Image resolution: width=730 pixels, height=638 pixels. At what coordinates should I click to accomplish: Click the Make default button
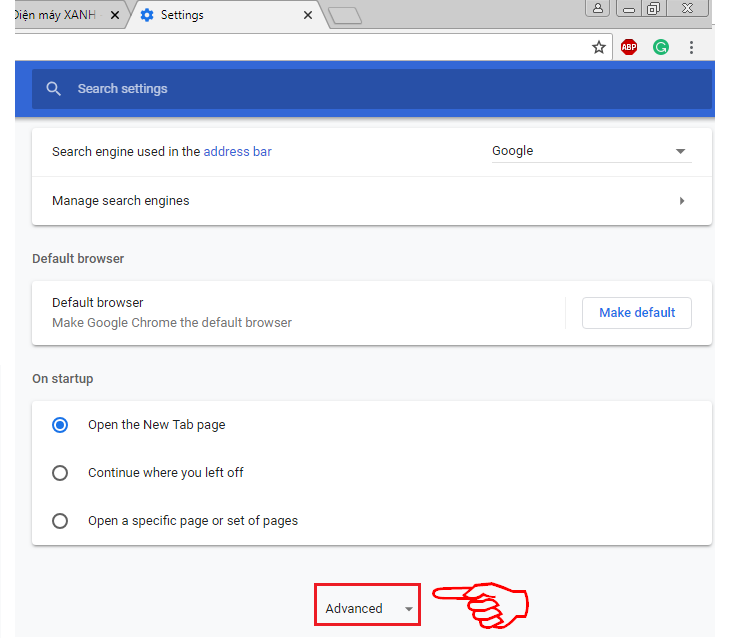tap(636, 312)
